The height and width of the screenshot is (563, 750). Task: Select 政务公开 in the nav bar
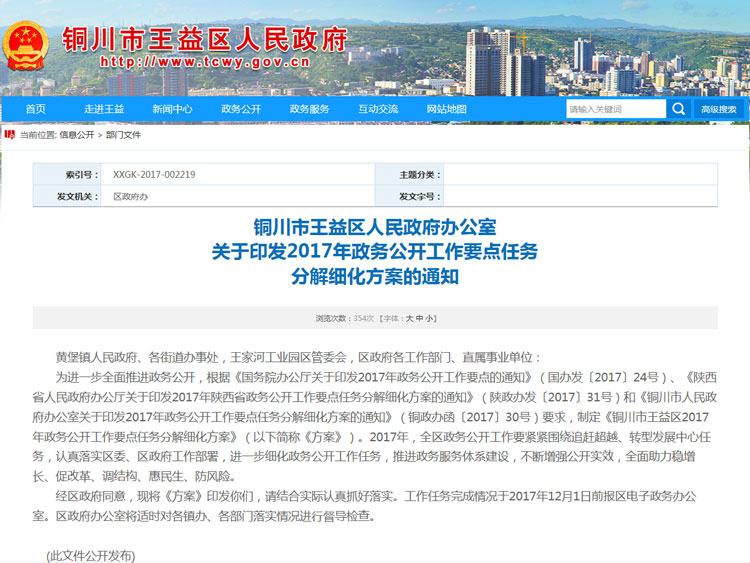[x=241, y=109]
